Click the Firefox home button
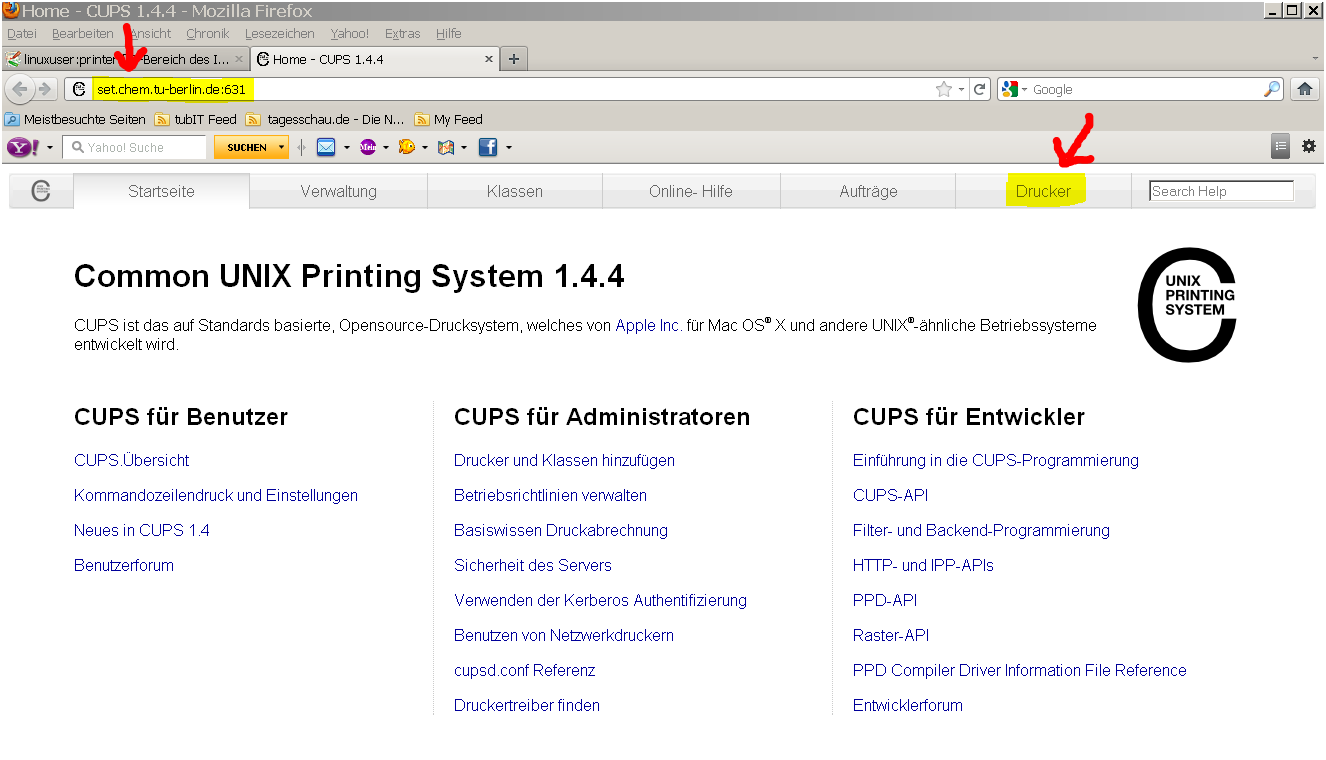The width and height of the screenshot is (1326, 760). tap(1304, 89)
